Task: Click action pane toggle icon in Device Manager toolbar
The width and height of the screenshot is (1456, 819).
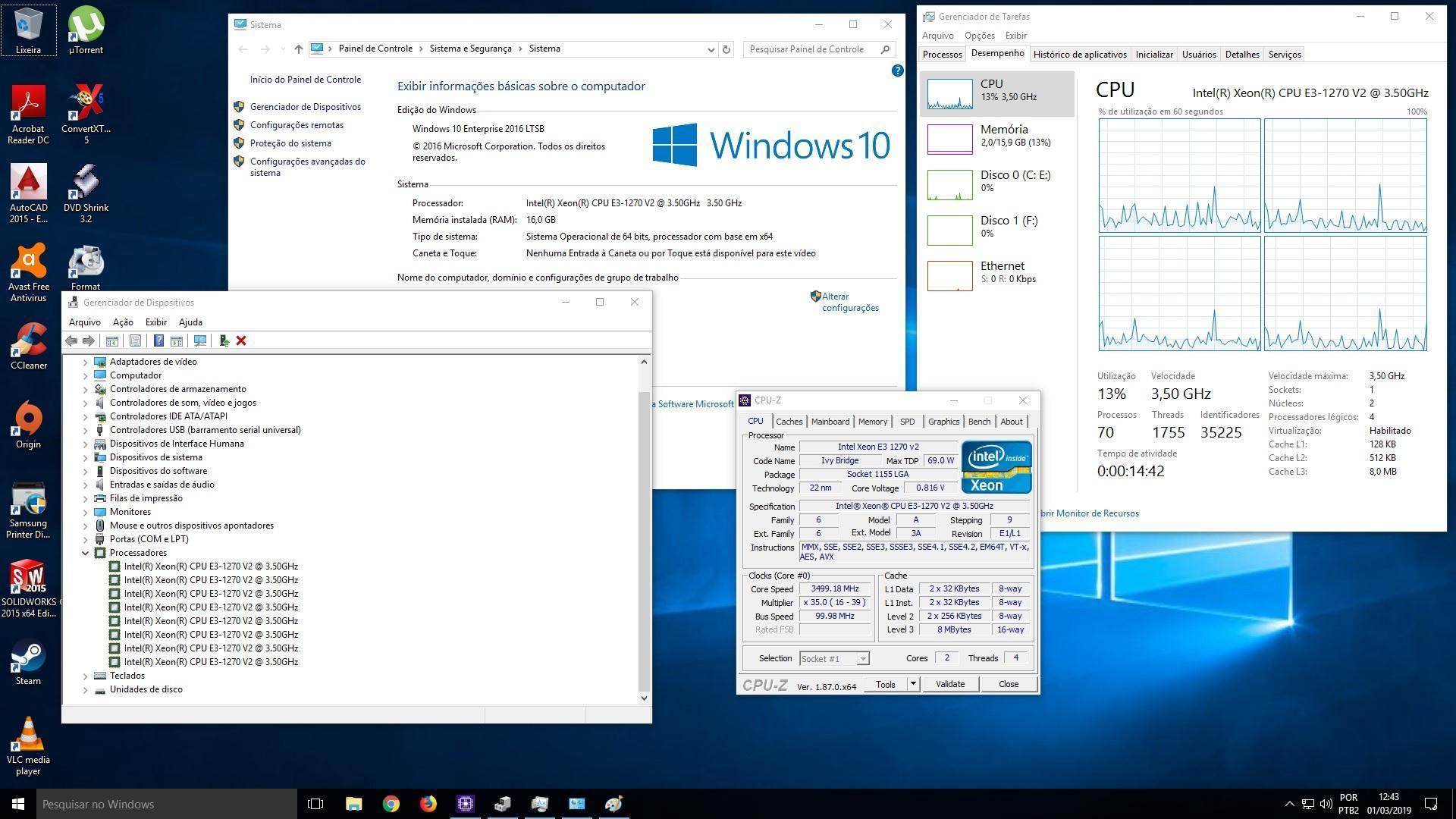Action: pos(177,341)
